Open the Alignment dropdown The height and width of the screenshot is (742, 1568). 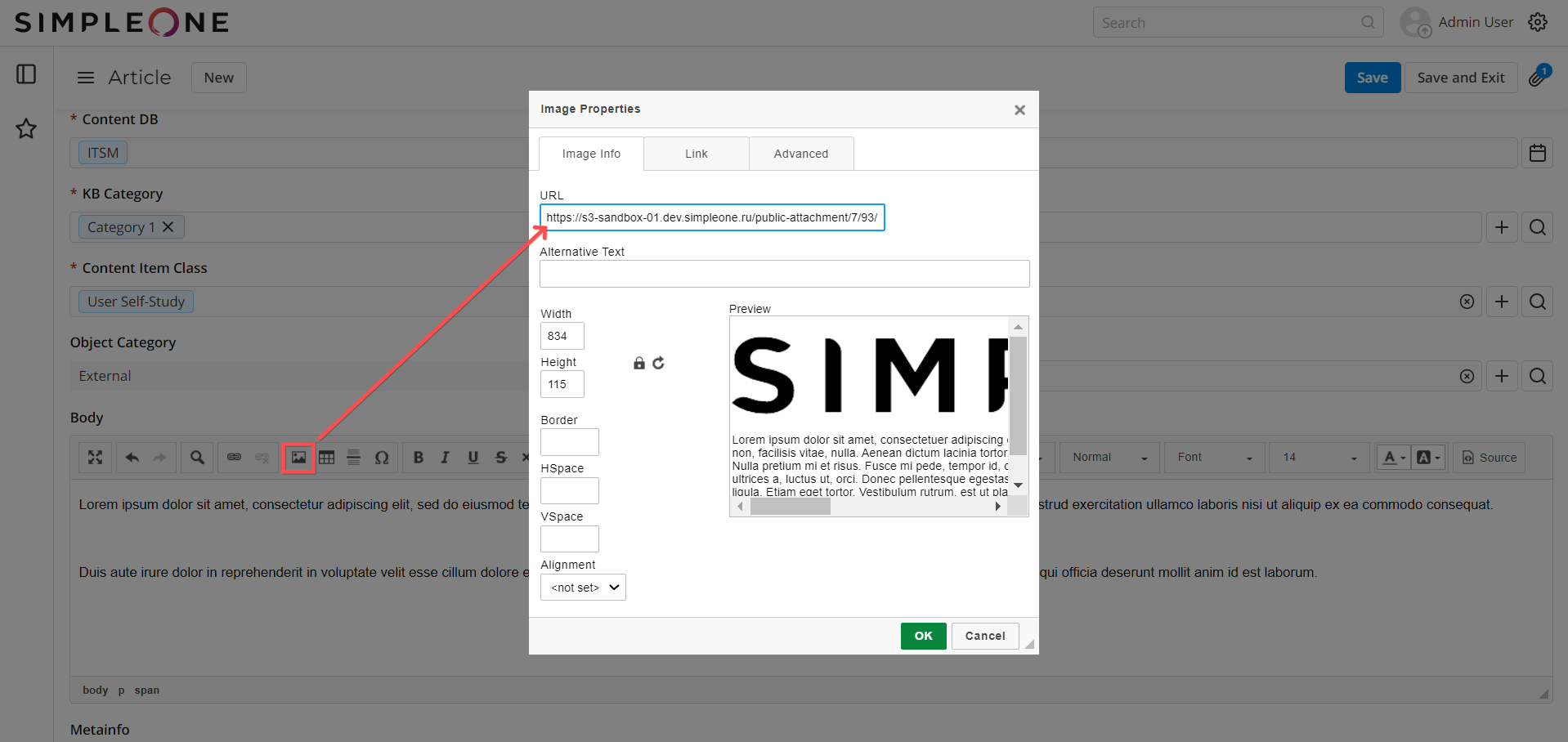583,588
